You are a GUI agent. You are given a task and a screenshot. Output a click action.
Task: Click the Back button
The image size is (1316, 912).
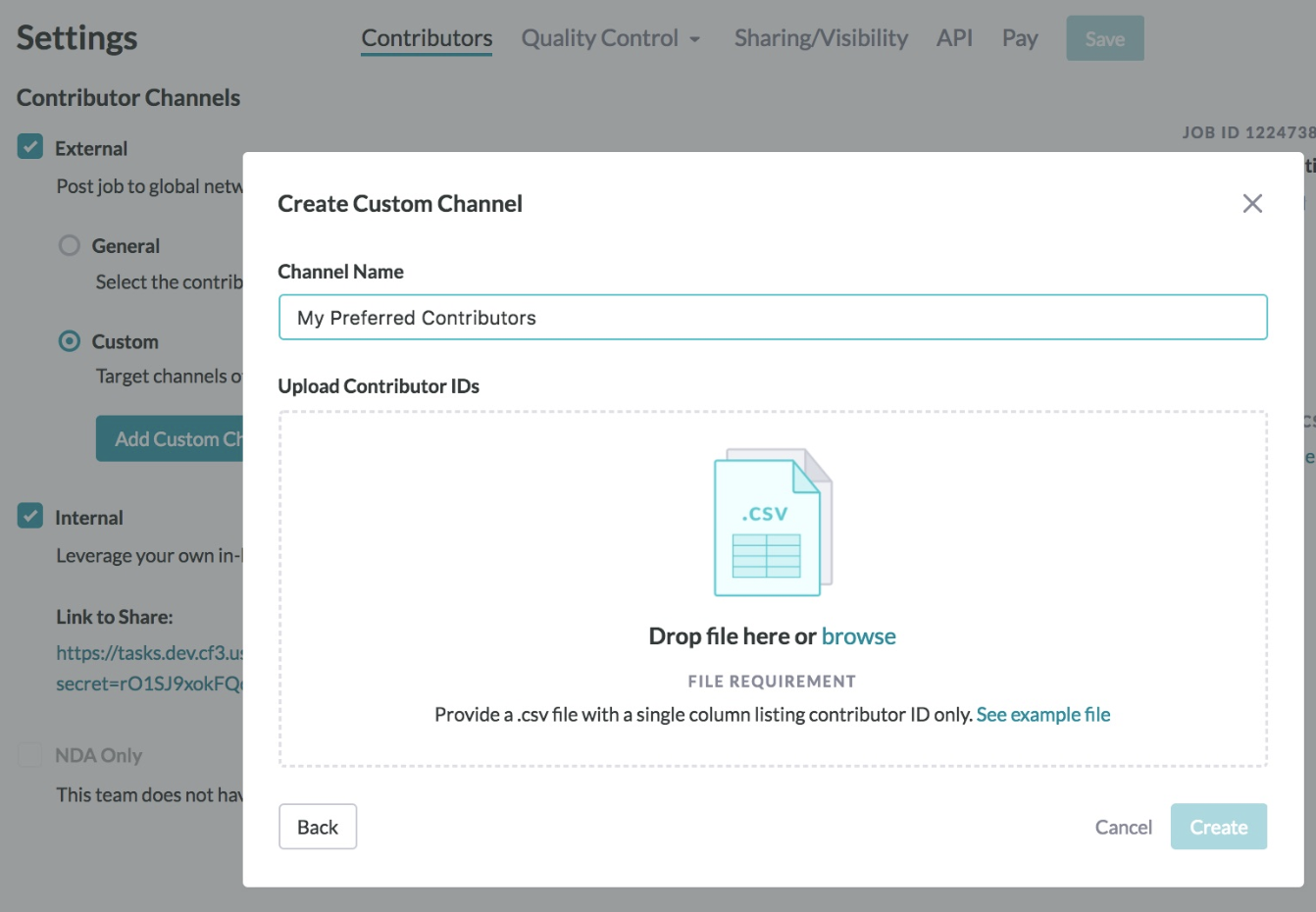point(318,827)
